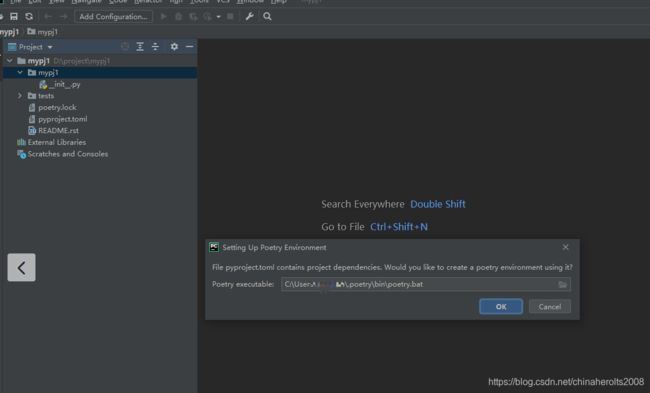Viewport: 650px width, 393px height.
Task: Click the Scratches and Consoles node
Action: coord(63,154)
